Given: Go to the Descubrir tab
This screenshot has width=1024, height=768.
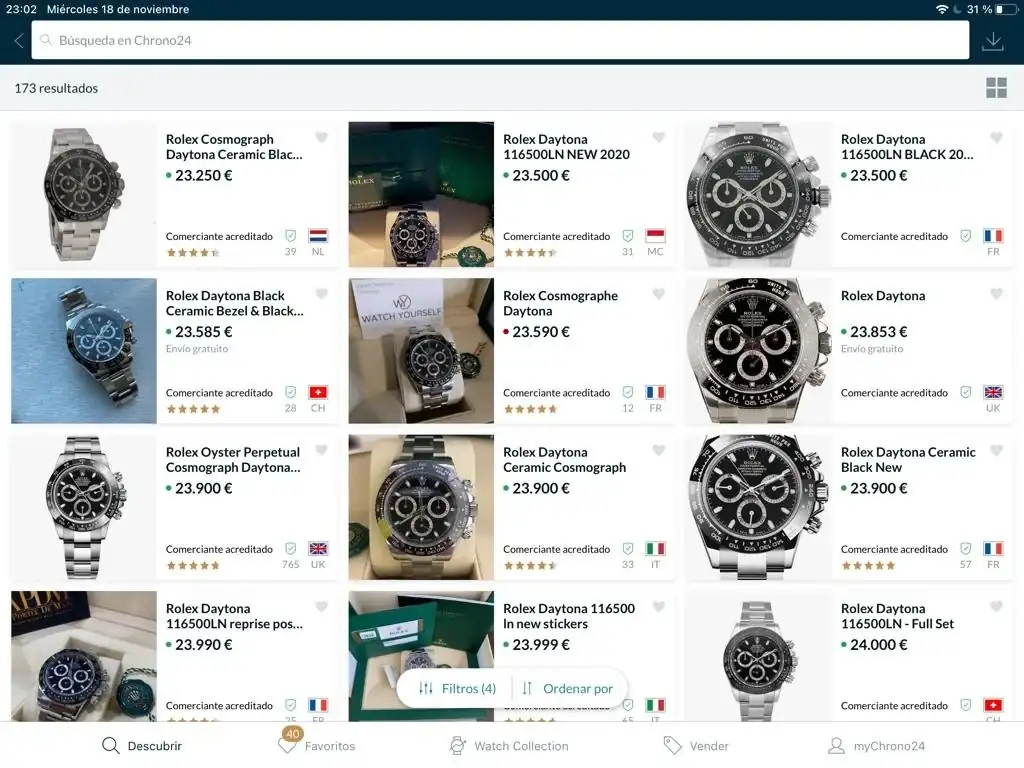Looking at the screenshot, I should click(x=142, y=746).
